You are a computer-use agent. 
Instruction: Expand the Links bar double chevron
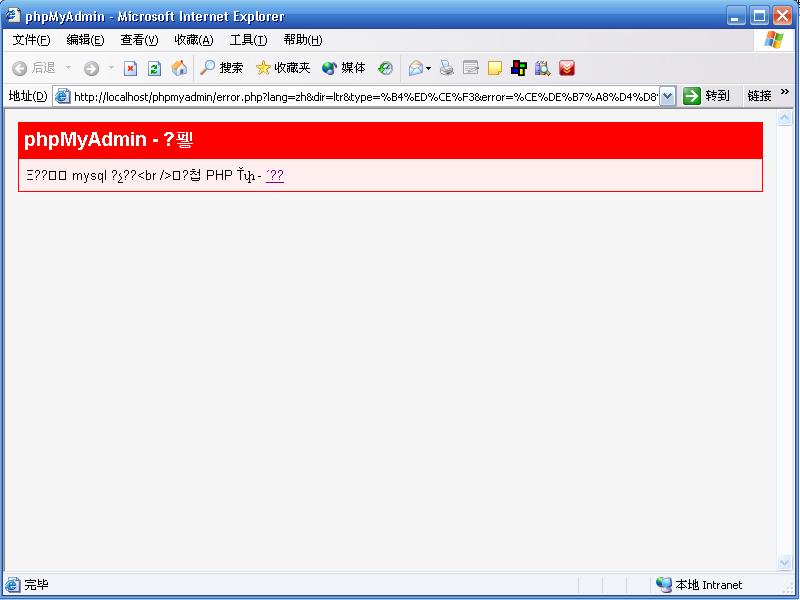785,92
